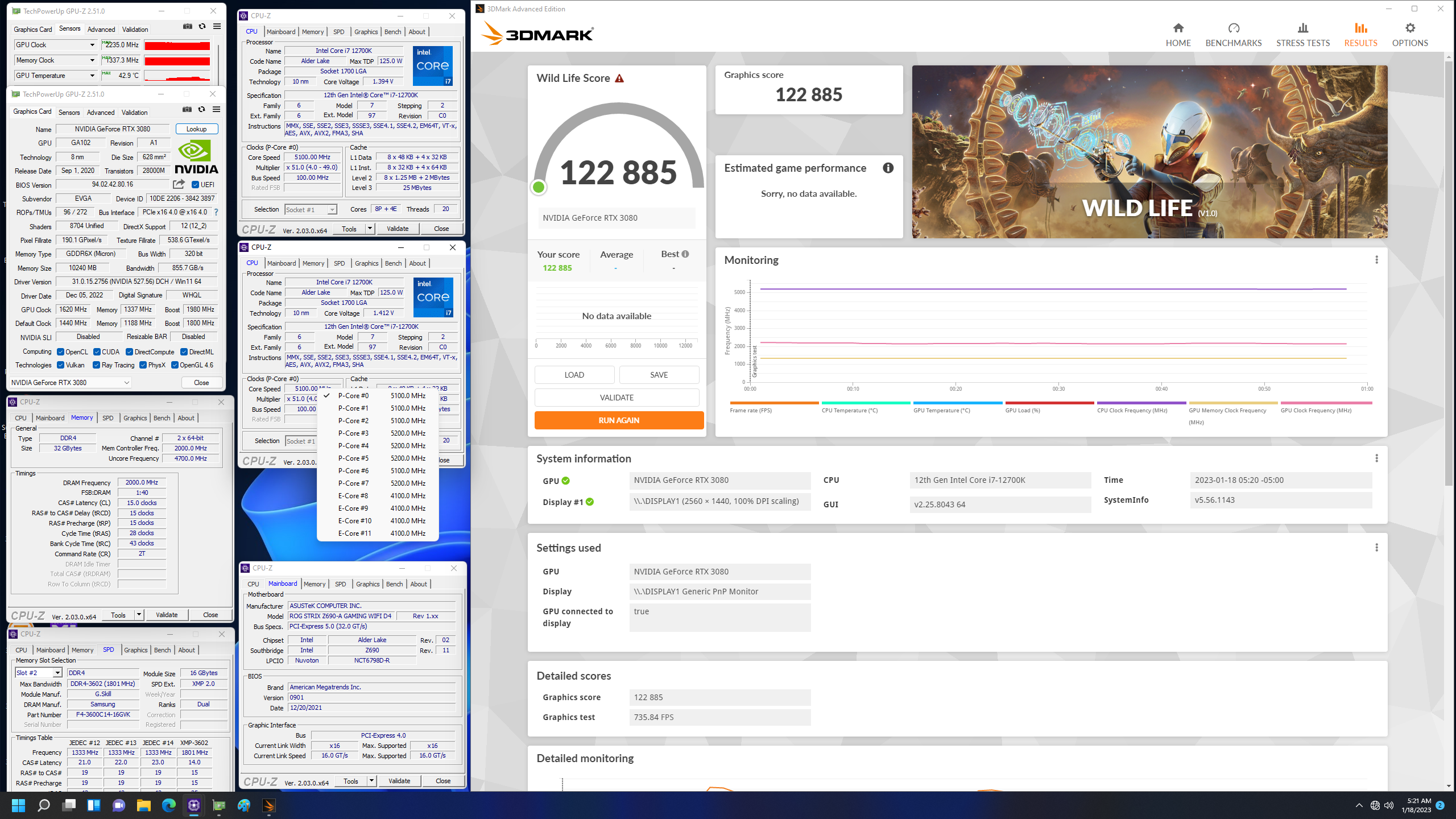Switch to Validation tab in front GPU-Z window
Screen dimensions: 1456x819
(x=135, y=113)
